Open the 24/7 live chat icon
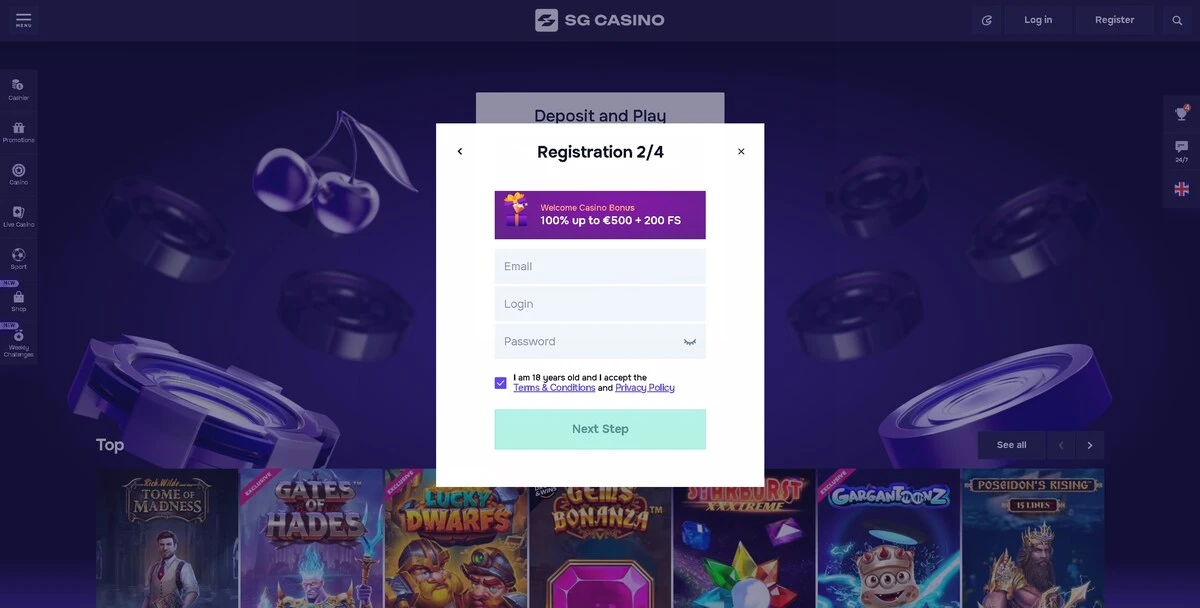Screen dimensions: 1200x608 coord(1182,151)
